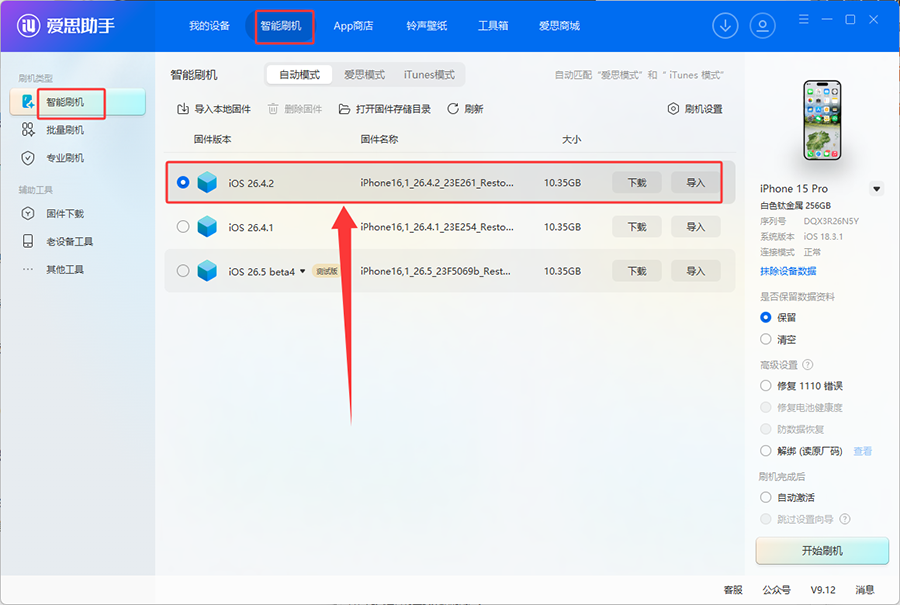Click the iOS 26.4.2 firmware cube icon
This screenshot has height=605, width=900.
[x=207, y=183]
